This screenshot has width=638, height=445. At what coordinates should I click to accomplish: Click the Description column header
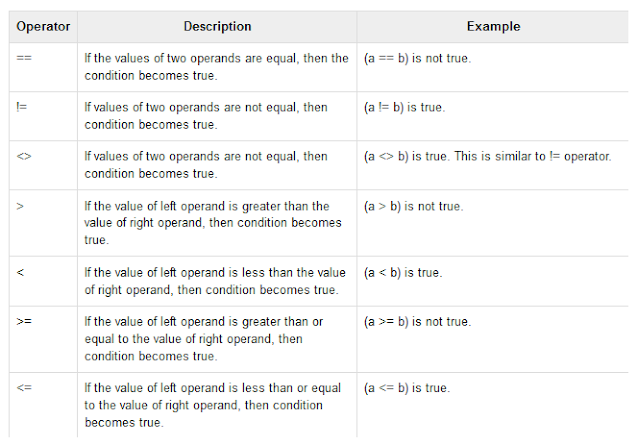[x=217, y=26]
